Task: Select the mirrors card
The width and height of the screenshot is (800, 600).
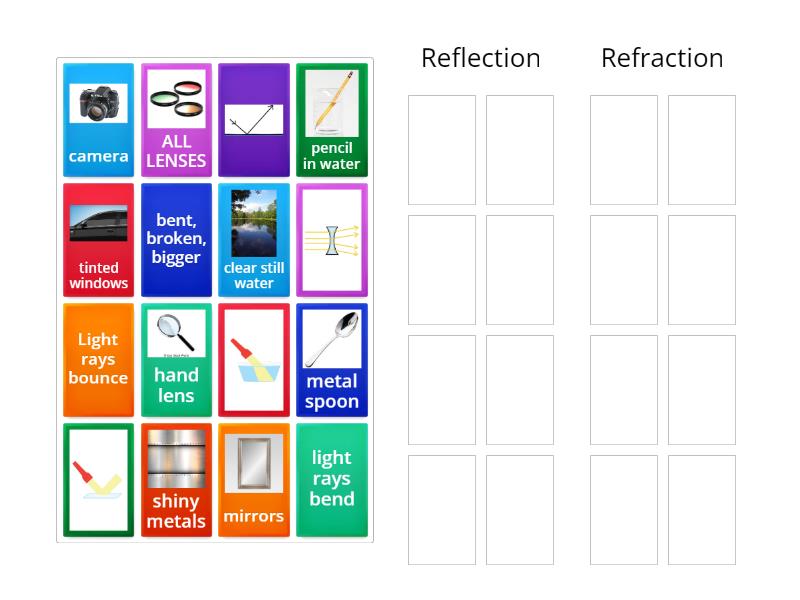Action: point(254,480)
